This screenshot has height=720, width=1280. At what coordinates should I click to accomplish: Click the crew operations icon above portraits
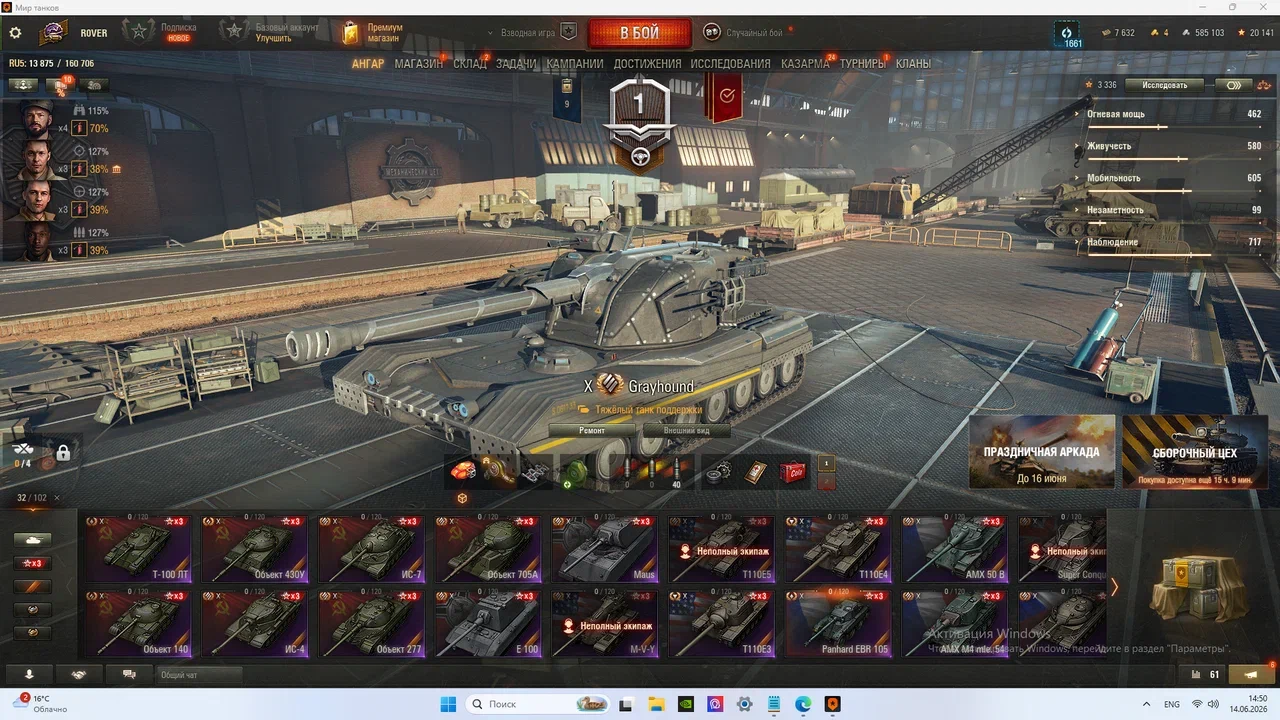click(x=23, y=85)
